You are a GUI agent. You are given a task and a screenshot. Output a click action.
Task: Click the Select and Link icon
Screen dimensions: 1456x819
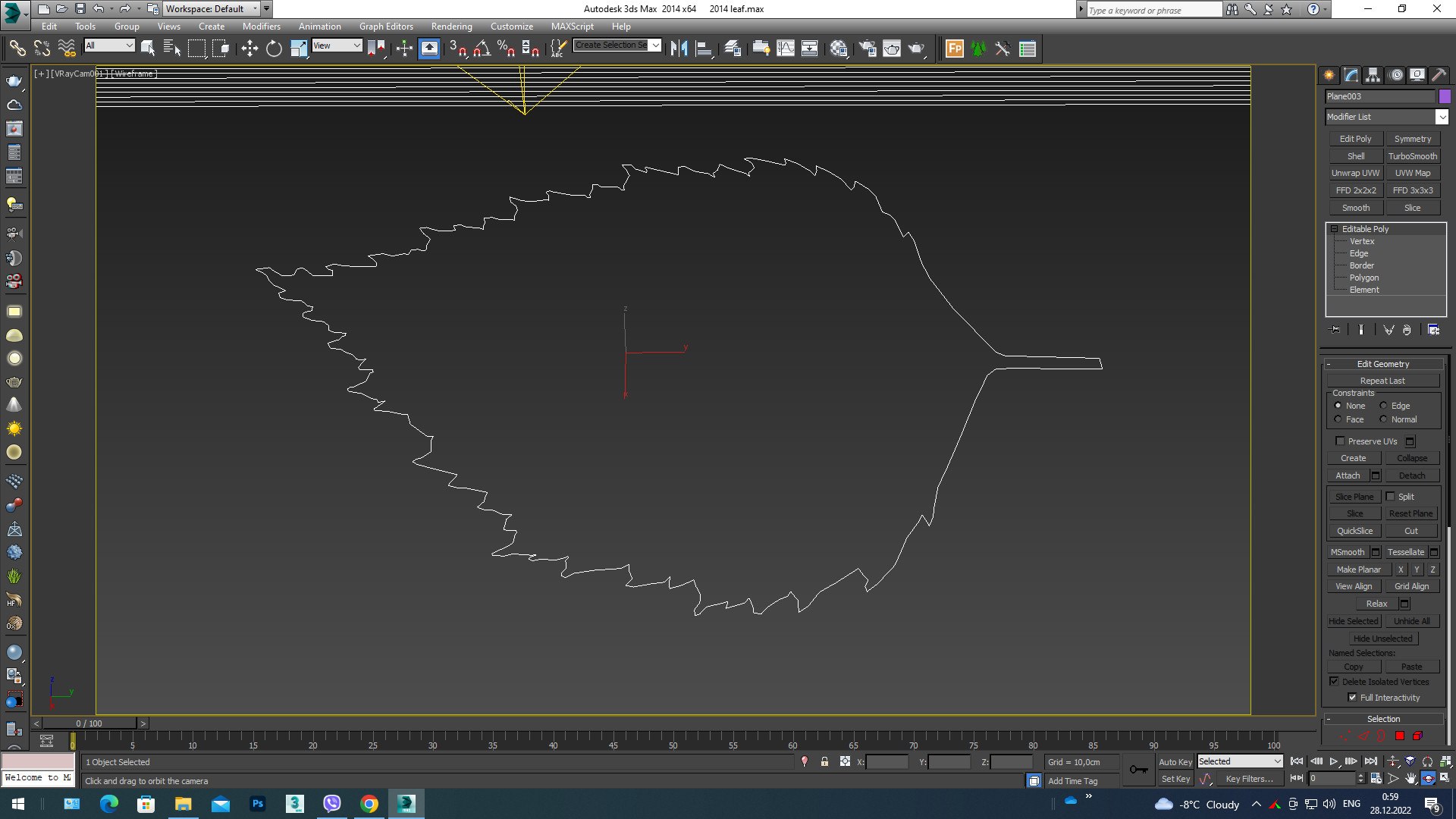pos(17,49)
